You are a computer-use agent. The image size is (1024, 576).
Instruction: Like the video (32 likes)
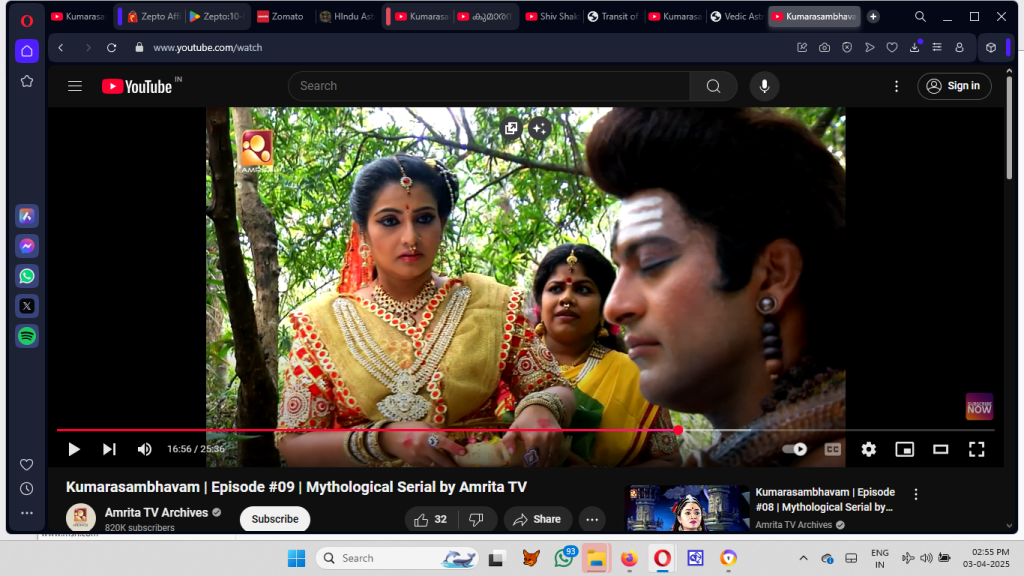click(431, 520)
